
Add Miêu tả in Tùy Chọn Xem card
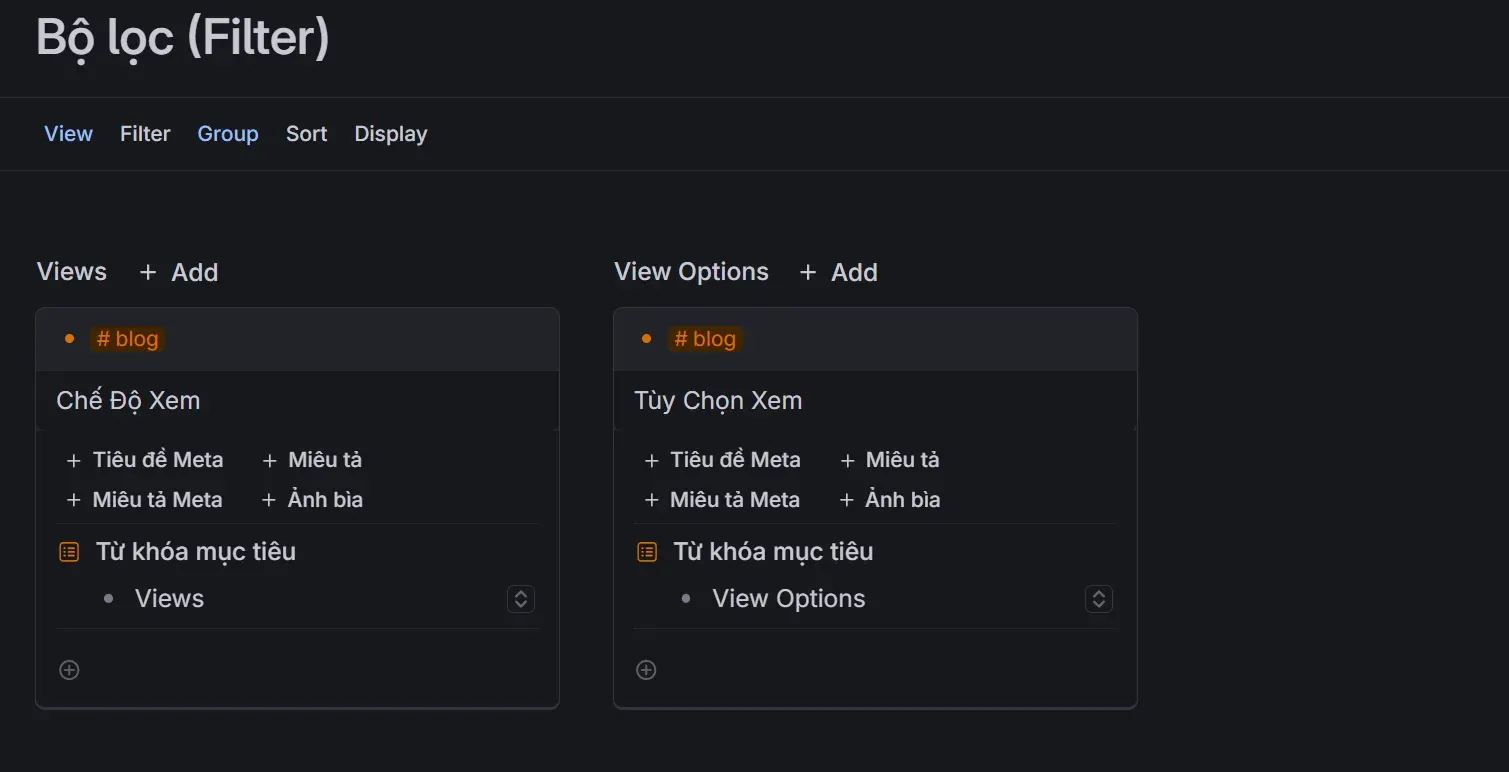click(x=890, y=460)
